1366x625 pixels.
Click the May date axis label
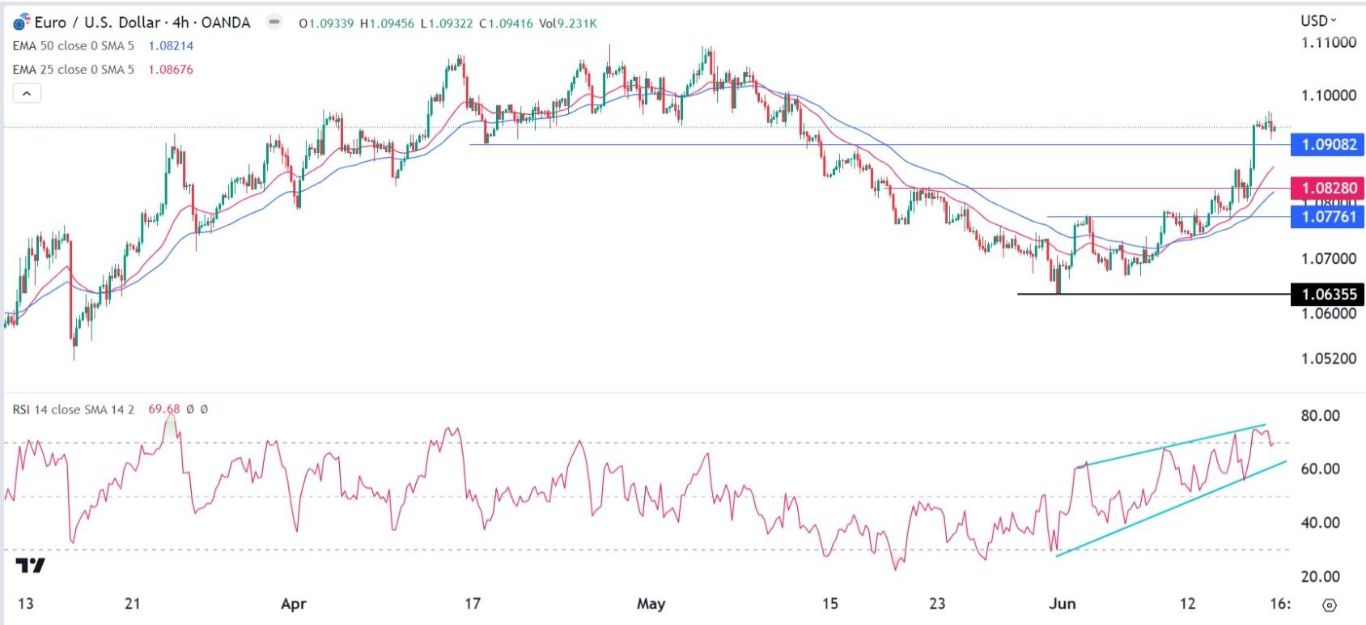click(651, 604)
